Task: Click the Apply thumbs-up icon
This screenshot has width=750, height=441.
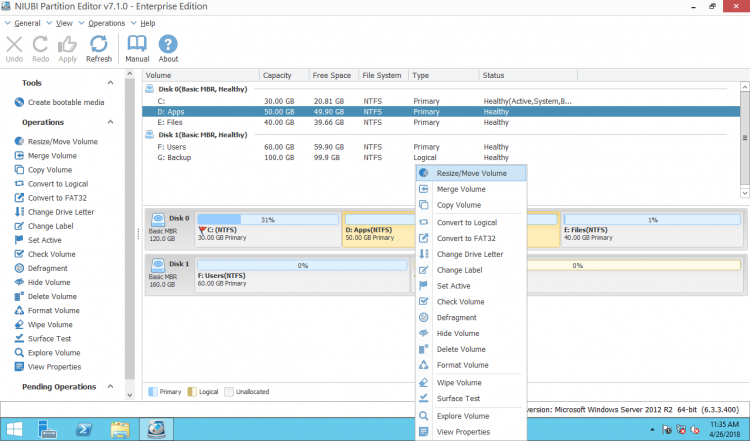Action: coord(67,44)
